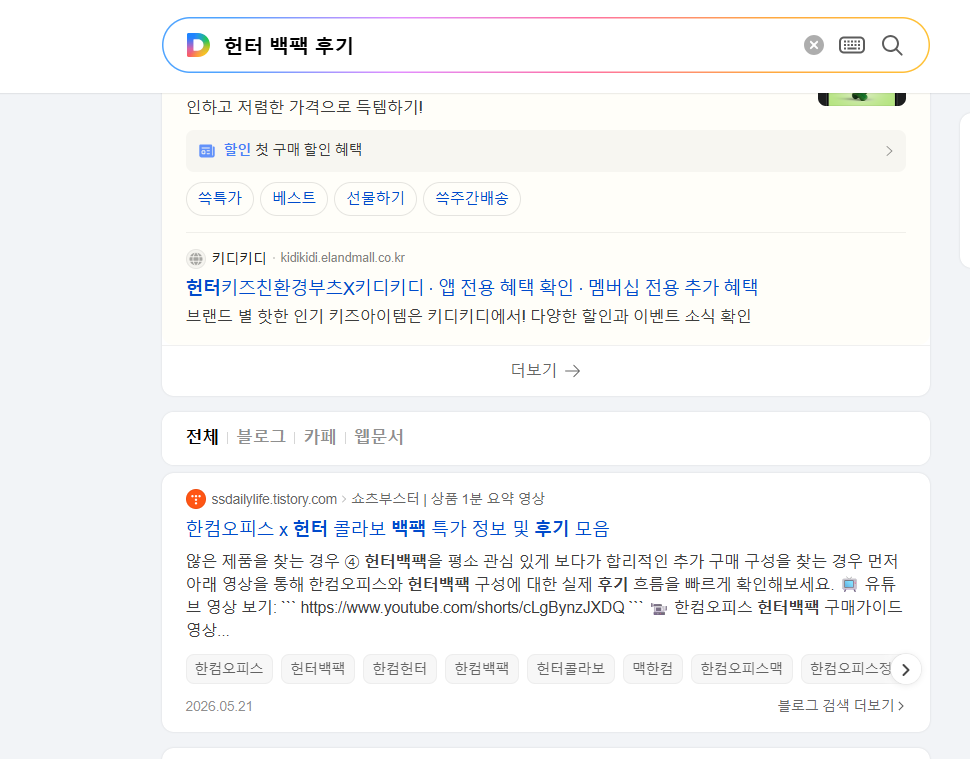
Task: Switch to the 전체 tab
Action: pos(202,437)
